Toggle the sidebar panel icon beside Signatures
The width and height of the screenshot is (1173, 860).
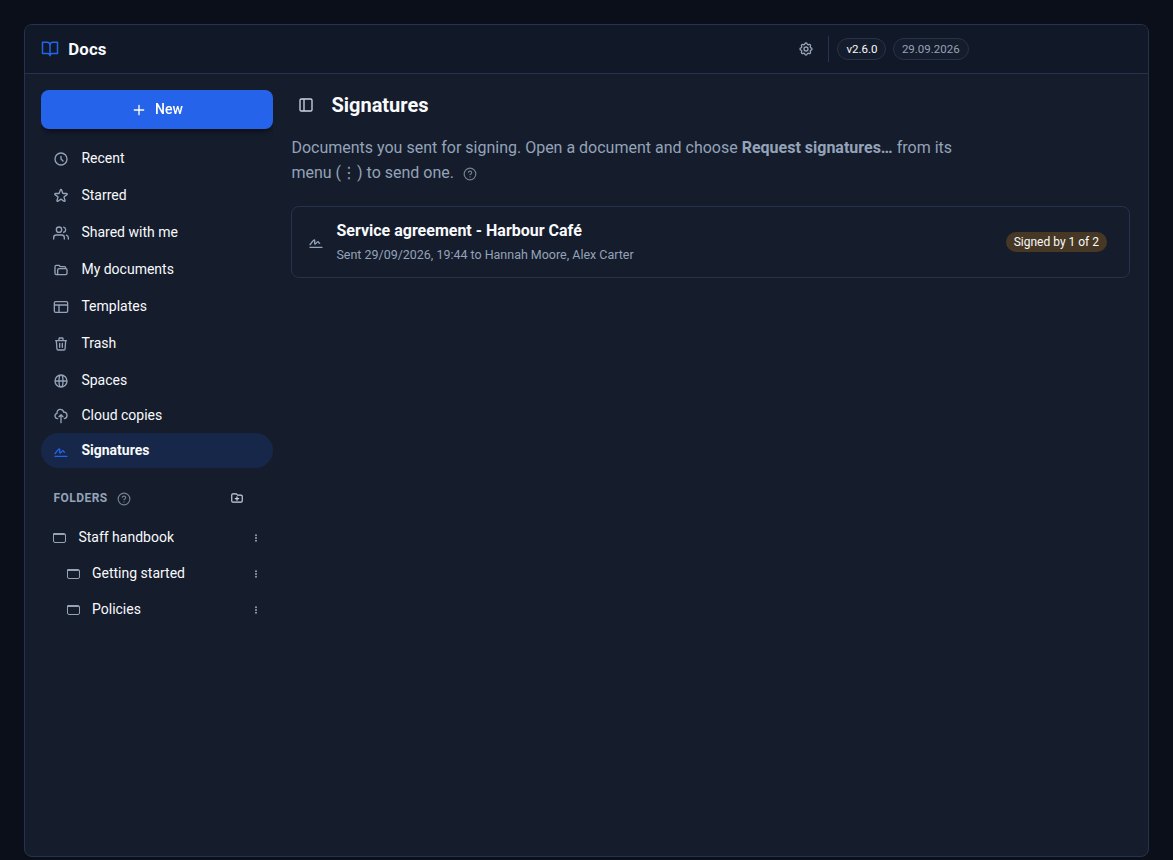306,105
